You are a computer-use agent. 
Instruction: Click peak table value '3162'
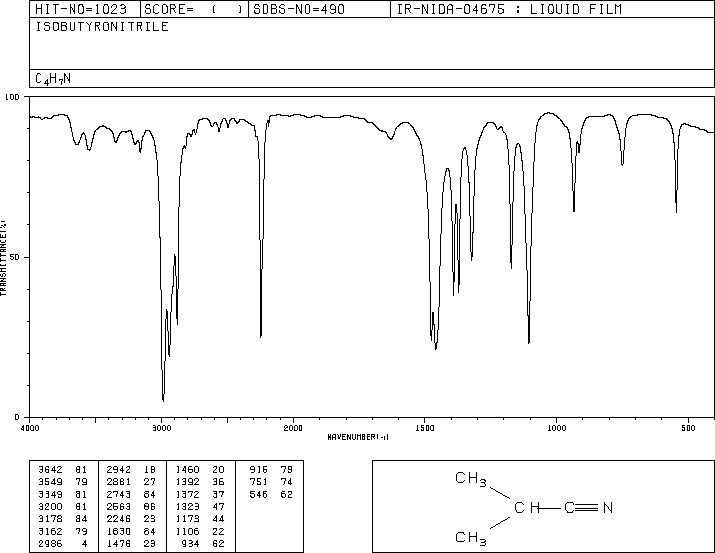(50, 531)
